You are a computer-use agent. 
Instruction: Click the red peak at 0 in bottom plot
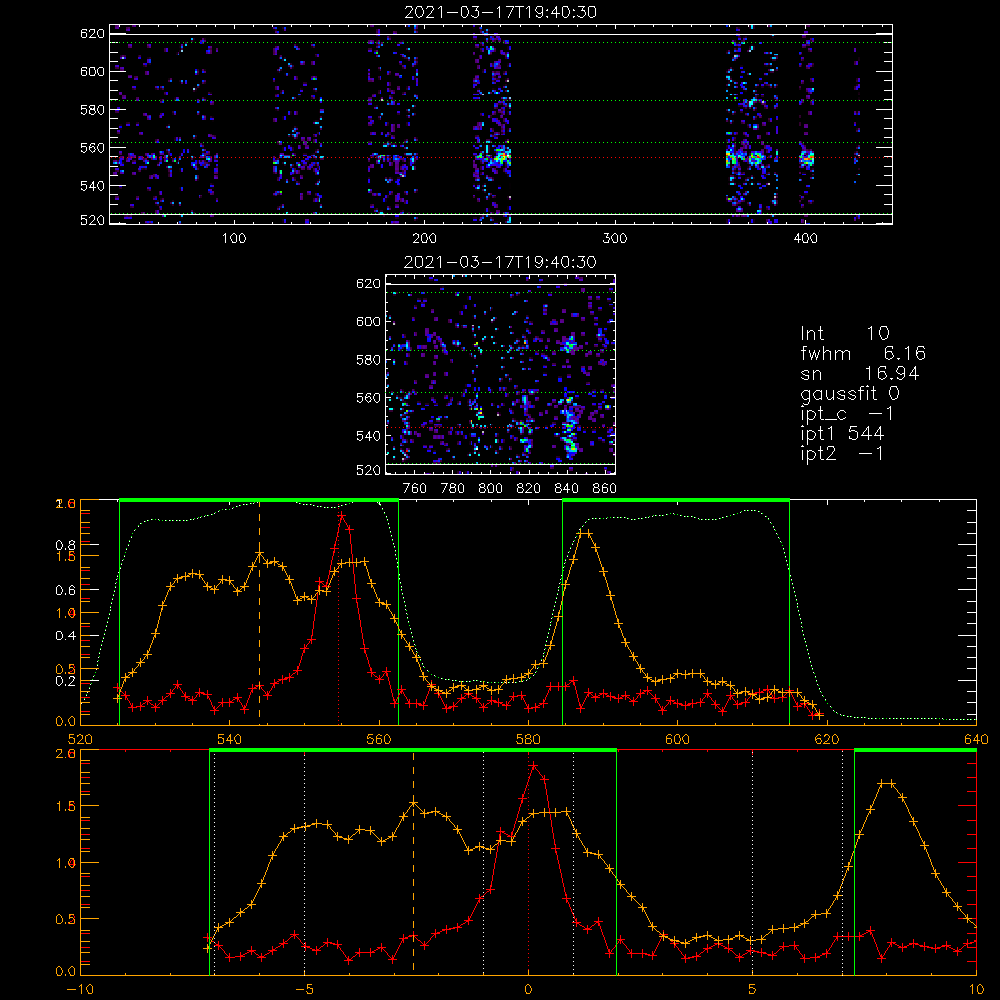[x=534, y=765]
